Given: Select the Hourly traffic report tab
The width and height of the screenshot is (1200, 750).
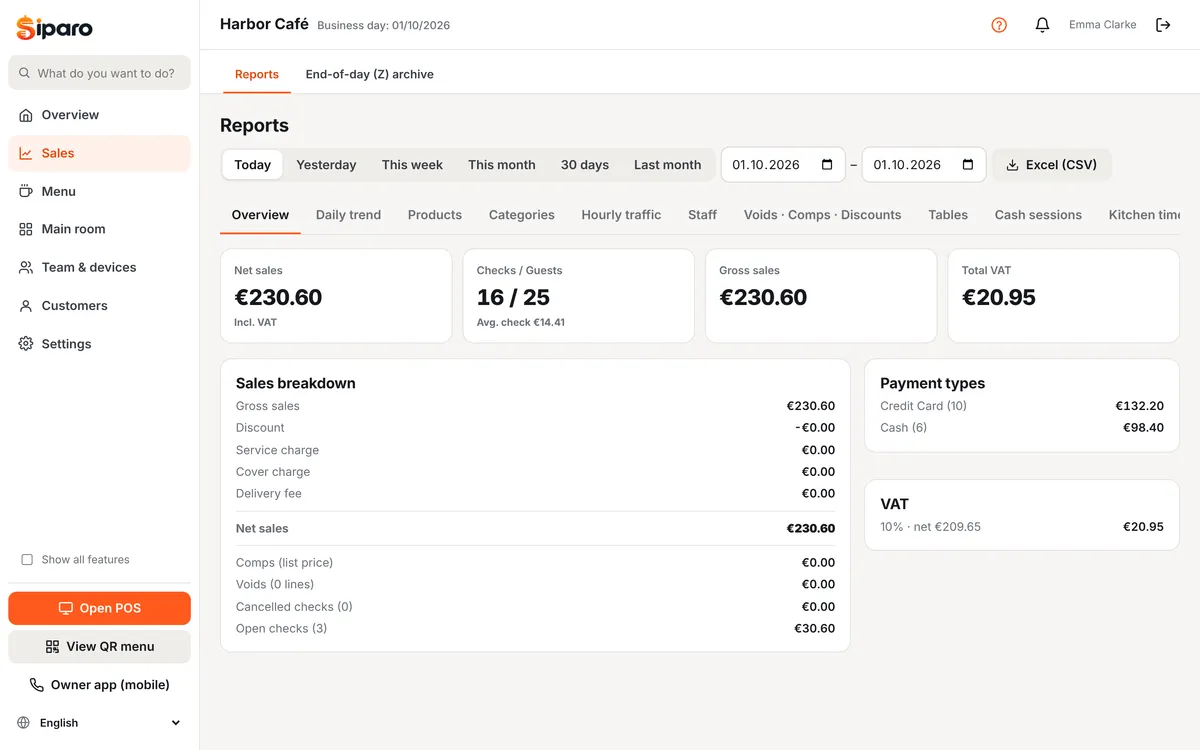Looking at the screenshot, I should coord(621,215).
